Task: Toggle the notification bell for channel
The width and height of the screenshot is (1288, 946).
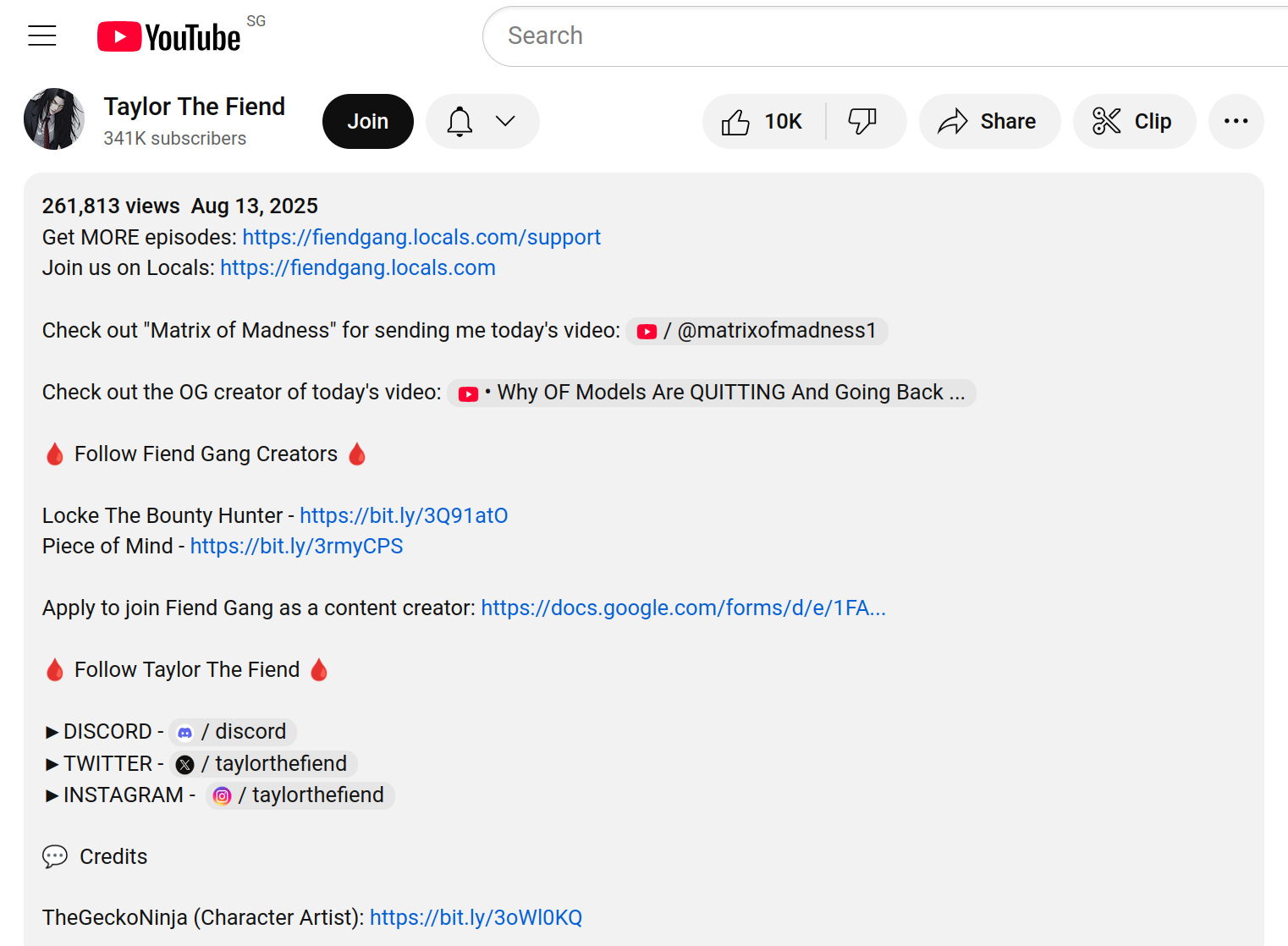Action: (x=460, y=122)
